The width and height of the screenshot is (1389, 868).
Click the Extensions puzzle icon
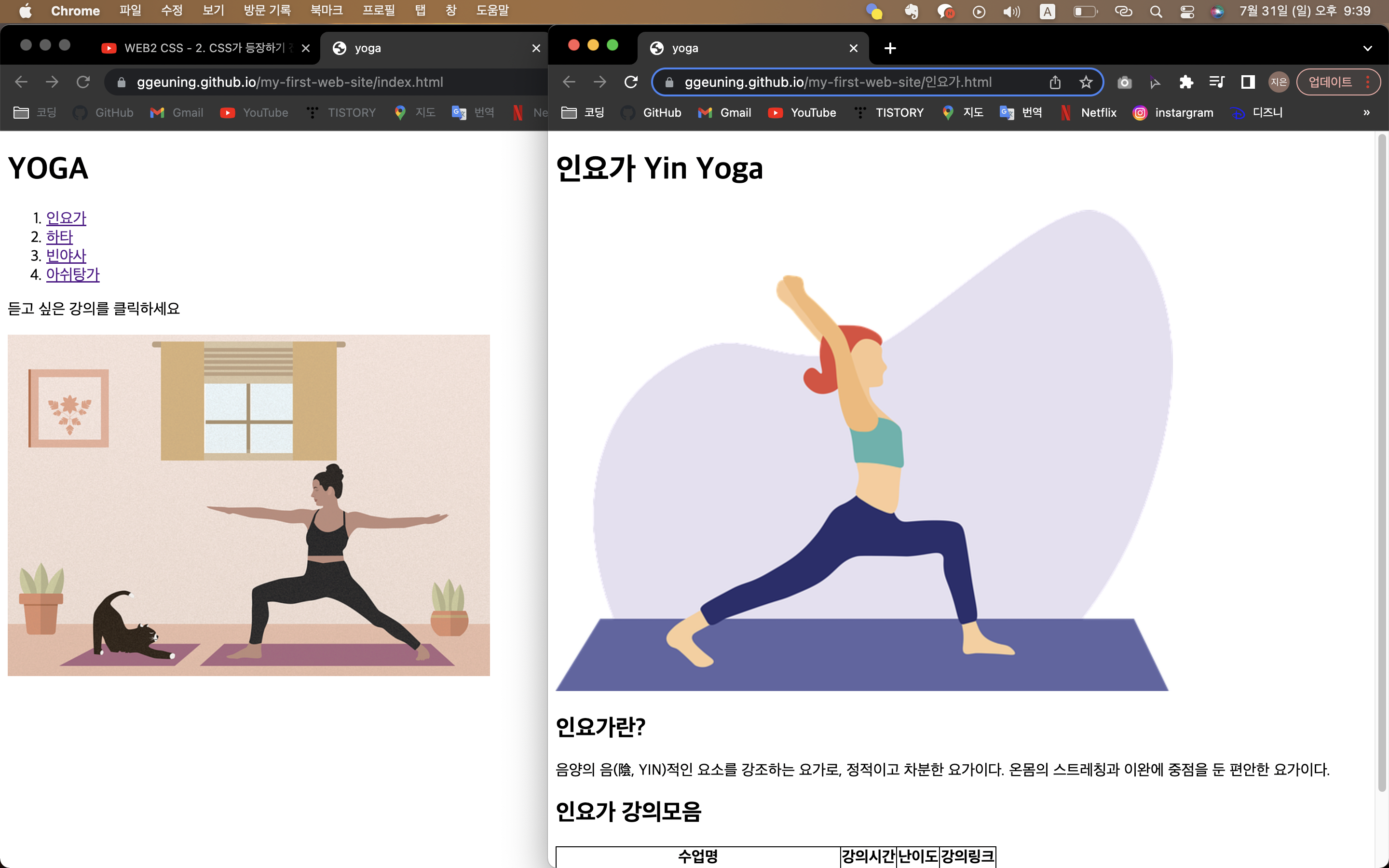click(1186, 82)
